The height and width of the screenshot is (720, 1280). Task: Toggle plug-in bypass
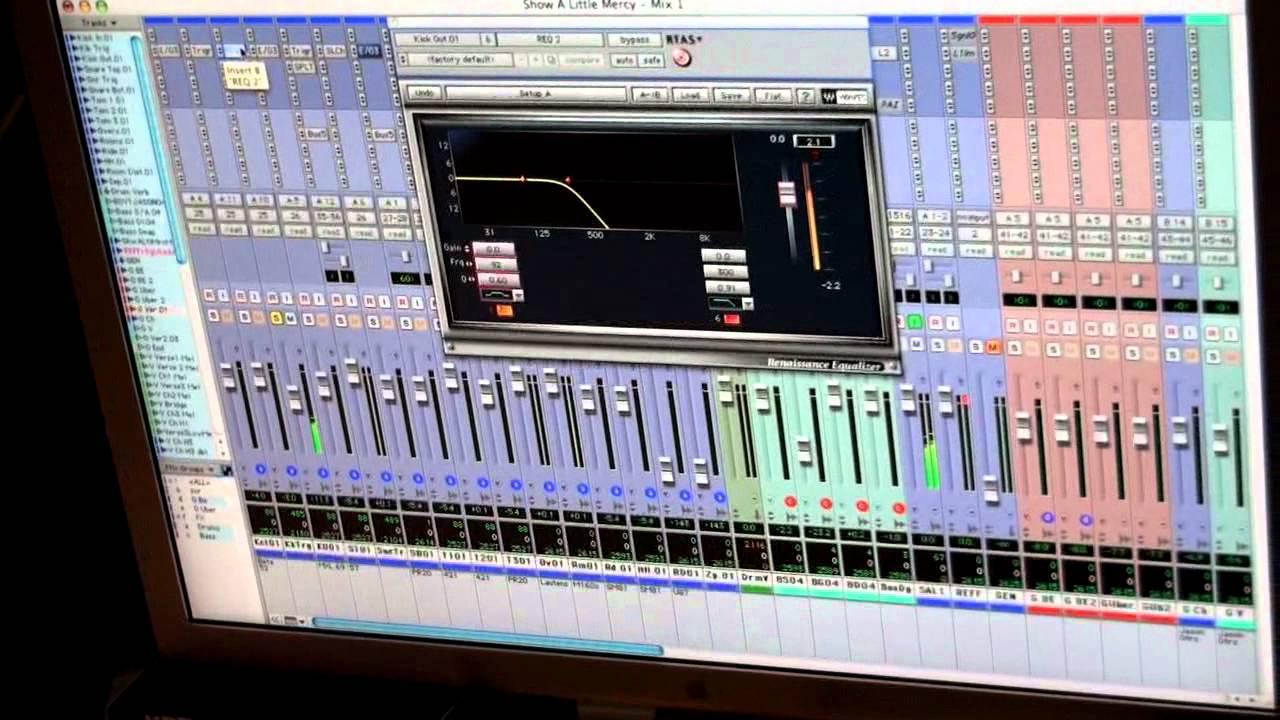tap(634, 40)
